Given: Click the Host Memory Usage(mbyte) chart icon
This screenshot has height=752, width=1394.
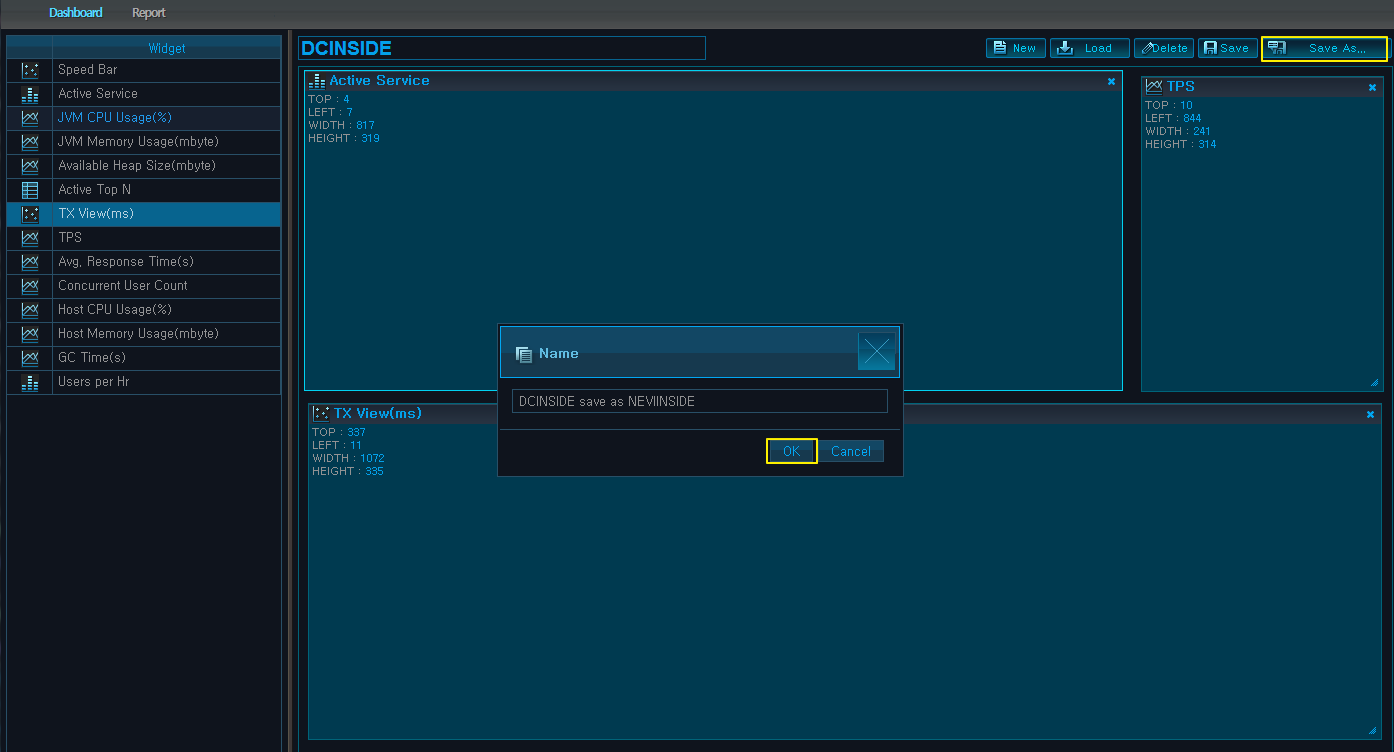Looking at the screenshot, I should (30, 334).
